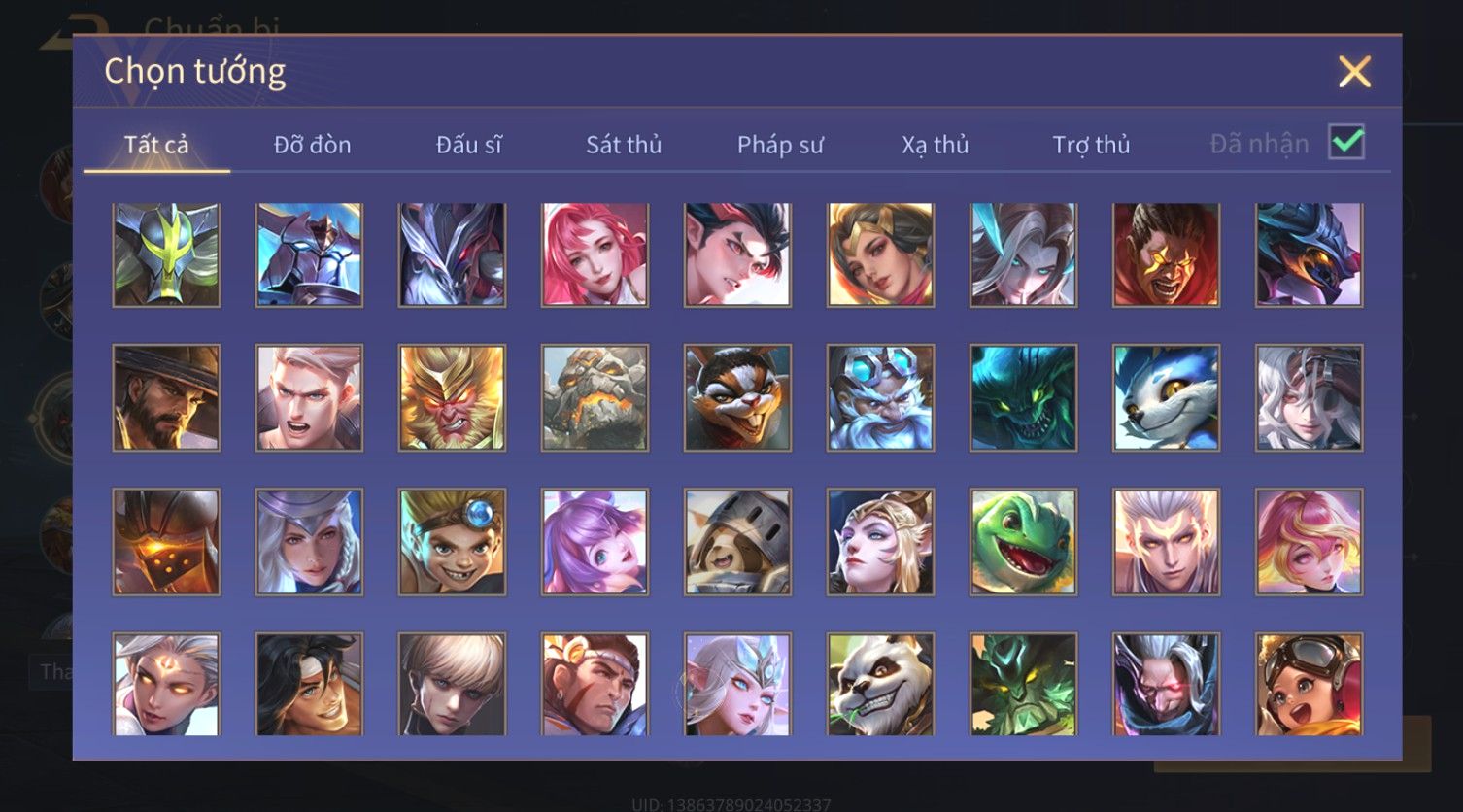
Task: Choose the girl with aviator goggles
Action: point(1309,685)
